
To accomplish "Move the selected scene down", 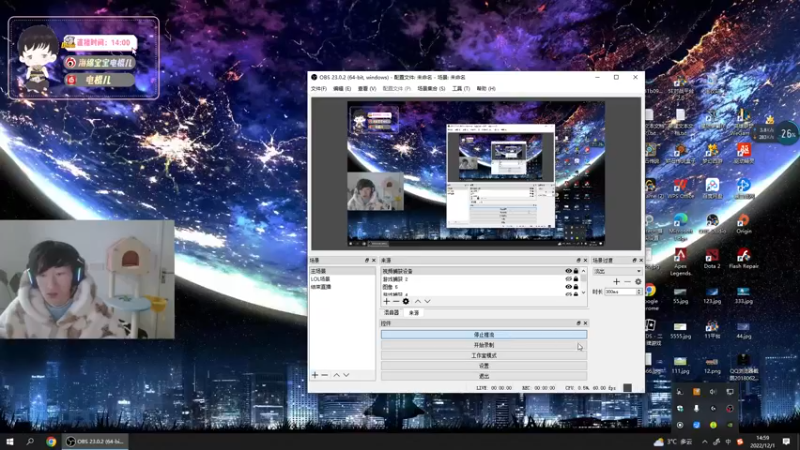I will point(346,375).
